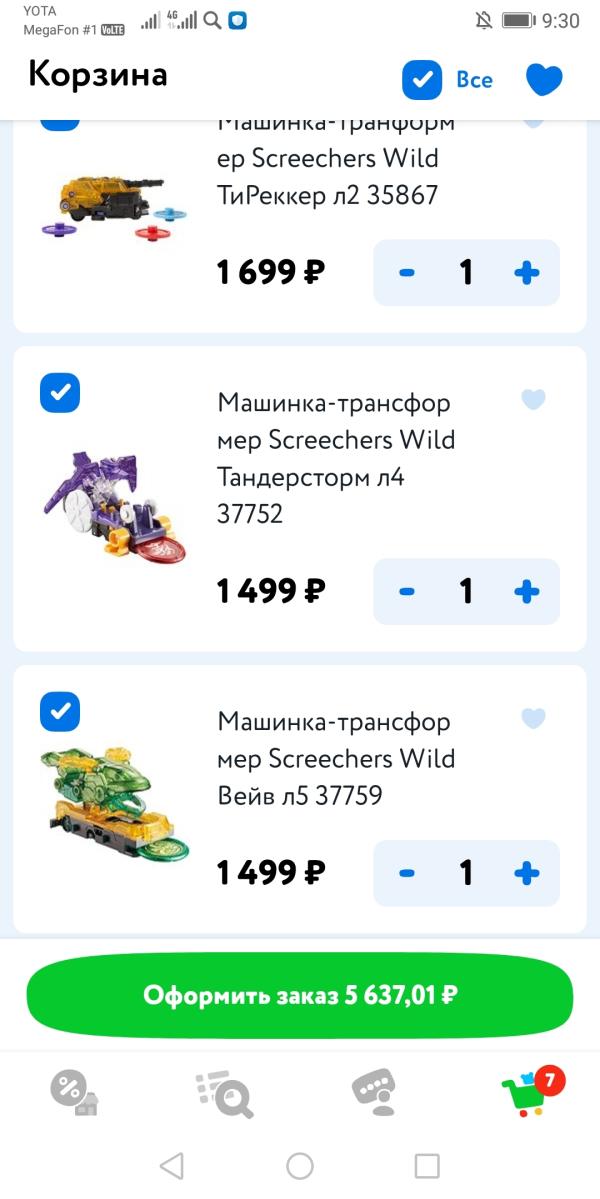Screen dimensions: 600x1199
Task: Increase quantity of ТиРеккер л2
Action: tap(526, 273)
